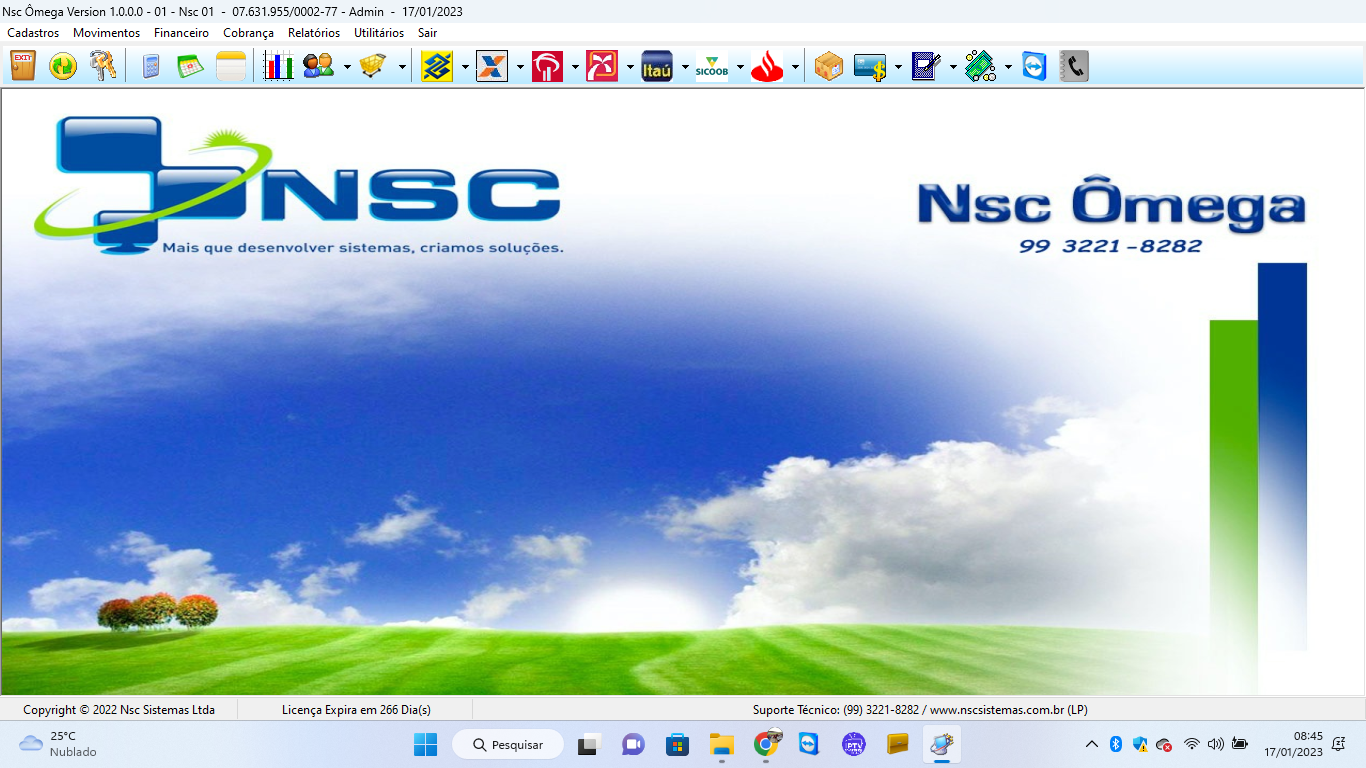Select the refresh icon with green arrows

click(x=62, y=66)
